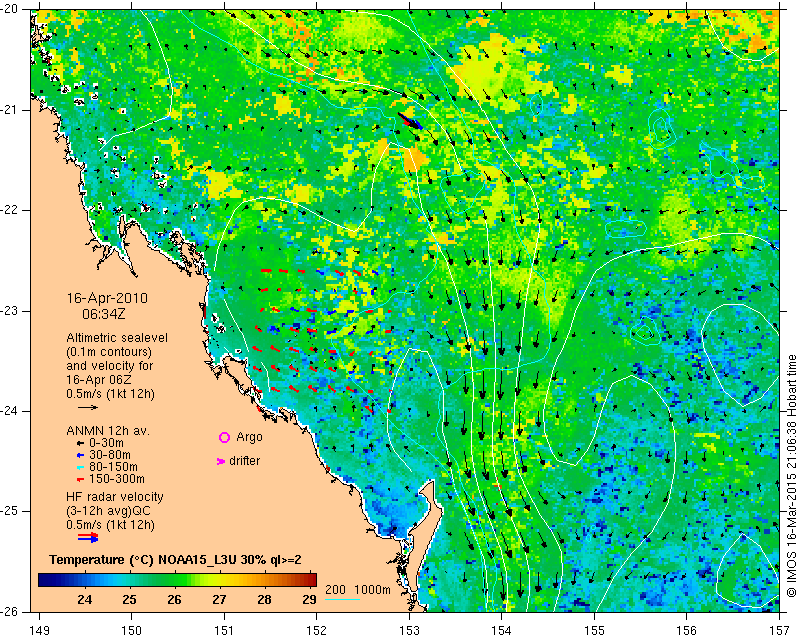Image resolution: width=800 pixels, height=640 pixels.
Task: Click the longitude axis label 156
Action: pyautogui.click(x=687, y=631)
